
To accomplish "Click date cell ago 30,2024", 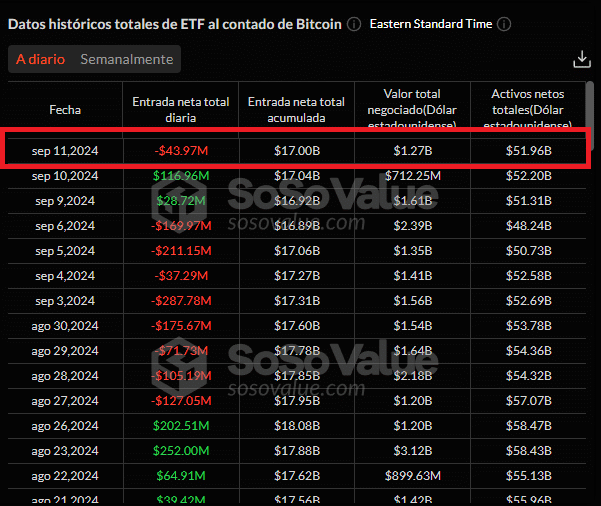I will point(65,326).
